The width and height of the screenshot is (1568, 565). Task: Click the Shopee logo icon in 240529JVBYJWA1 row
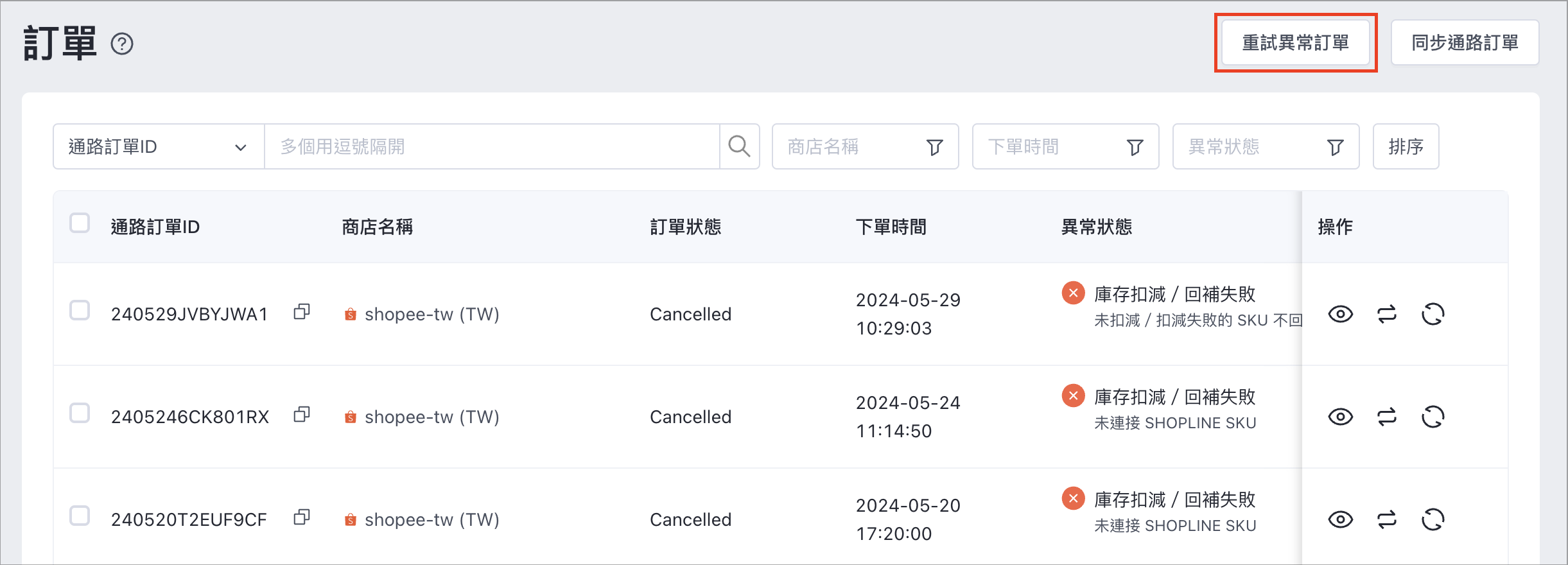[350, 315]
